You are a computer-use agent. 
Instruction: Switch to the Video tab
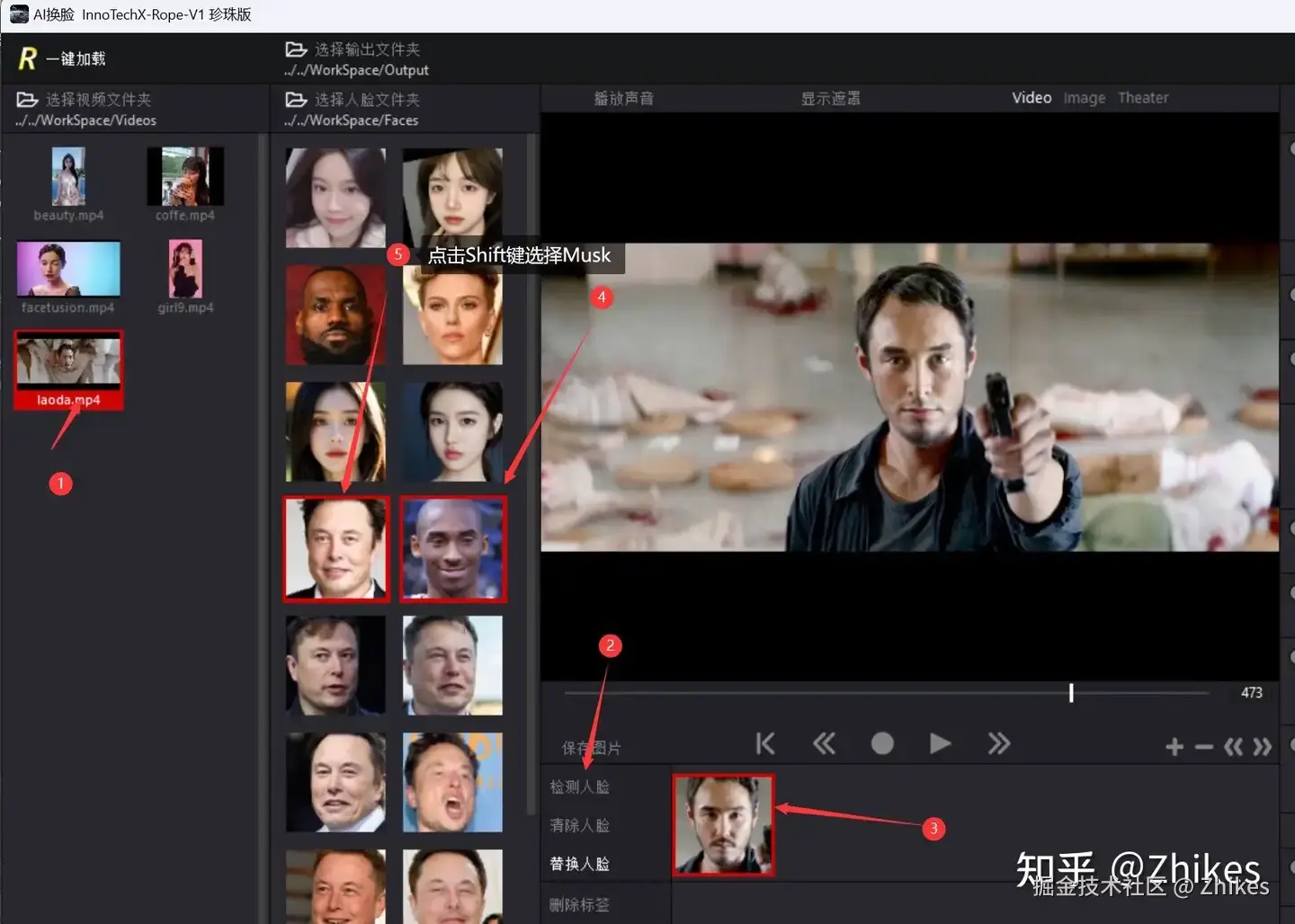1032,98
